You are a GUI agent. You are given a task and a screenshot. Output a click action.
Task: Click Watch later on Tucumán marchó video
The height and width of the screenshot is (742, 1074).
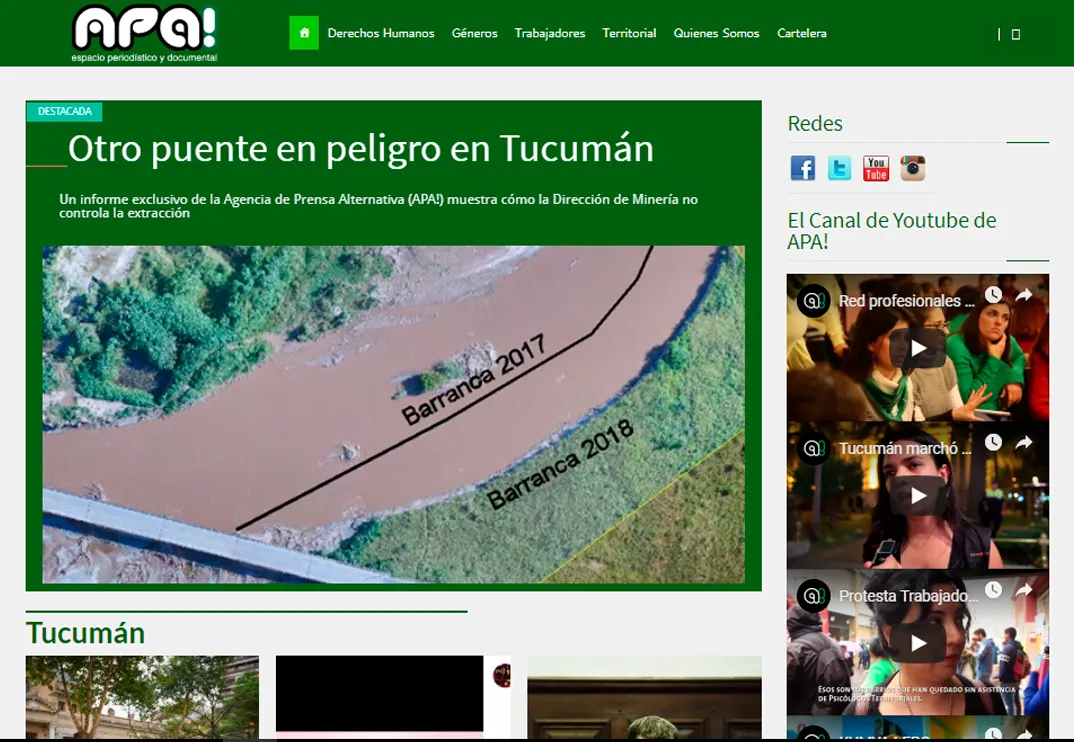993,443
